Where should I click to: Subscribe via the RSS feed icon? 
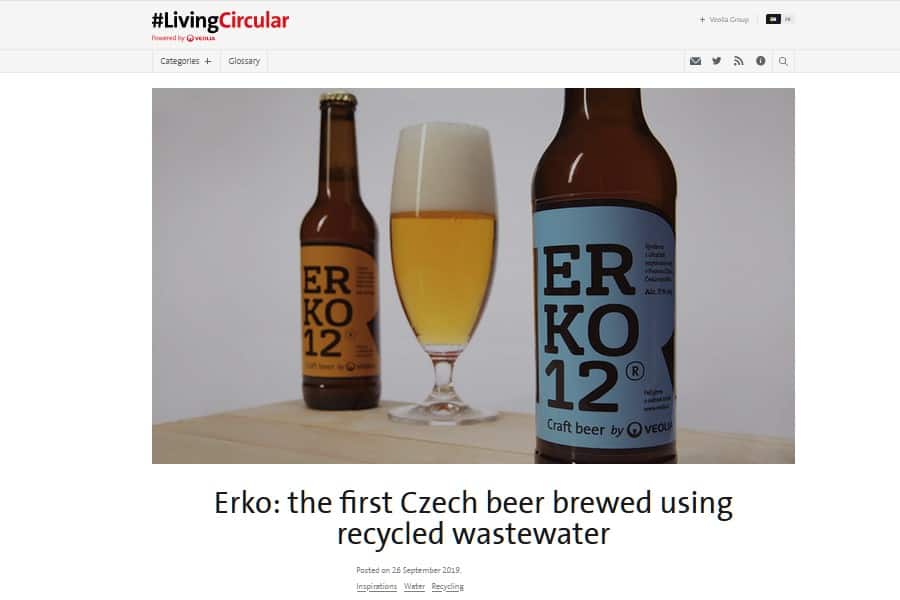click(x=739, y=61)
